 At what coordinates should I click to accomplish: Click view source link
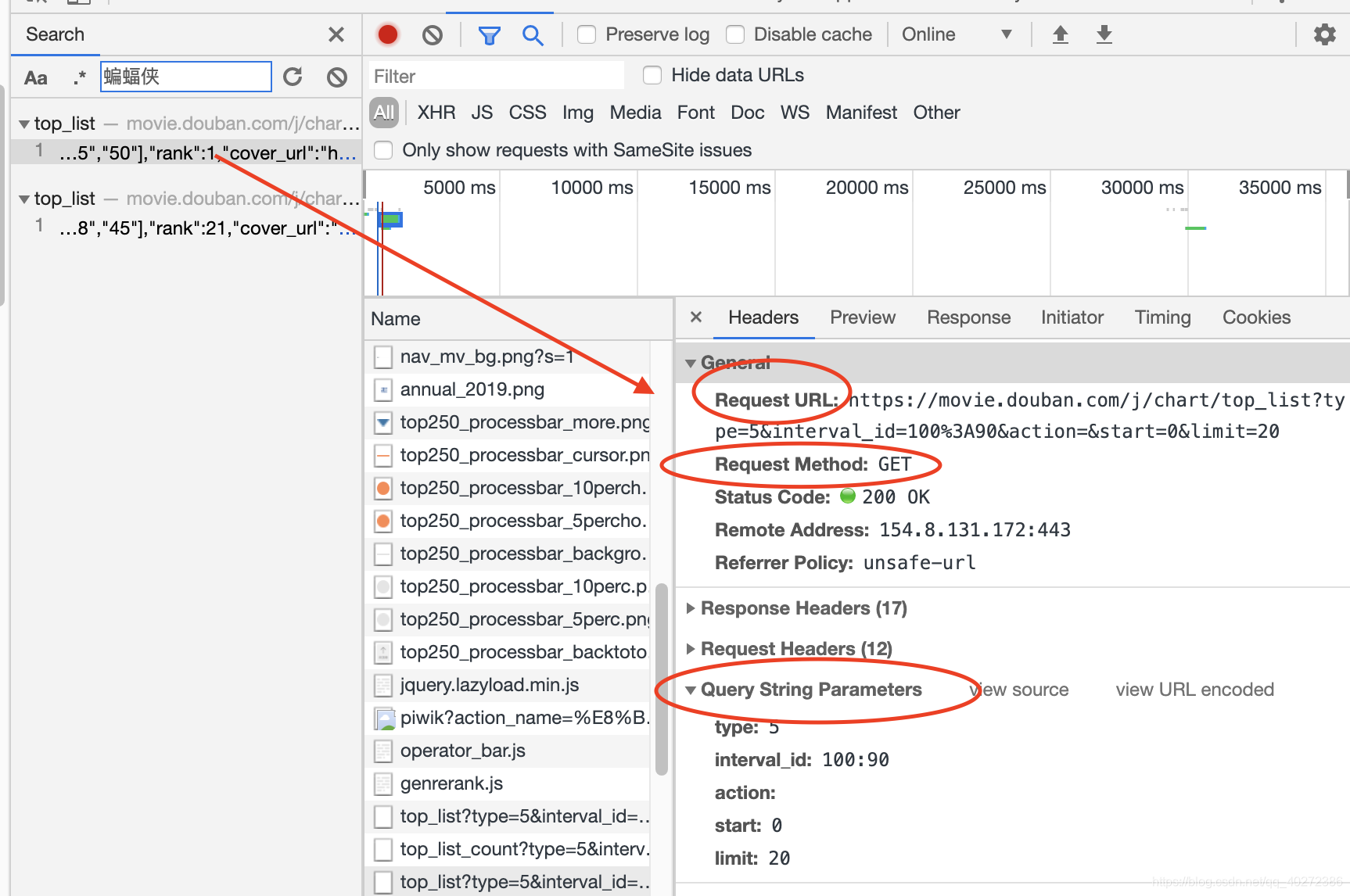(x=1019, y=690)
